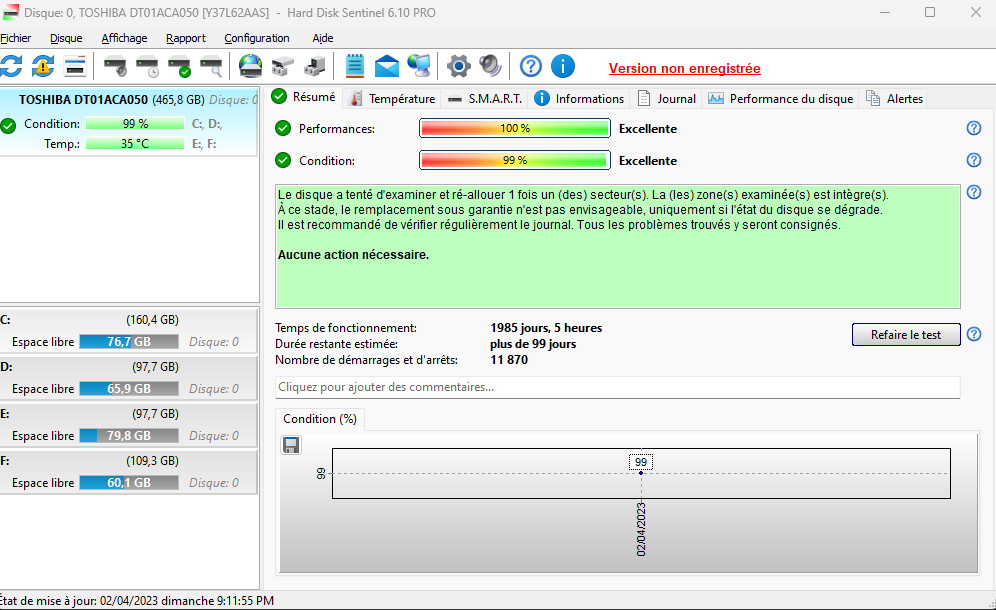Screen dimensions: 996x610
Task: Click the 99 data point on chart
Action: pos(641,473)
